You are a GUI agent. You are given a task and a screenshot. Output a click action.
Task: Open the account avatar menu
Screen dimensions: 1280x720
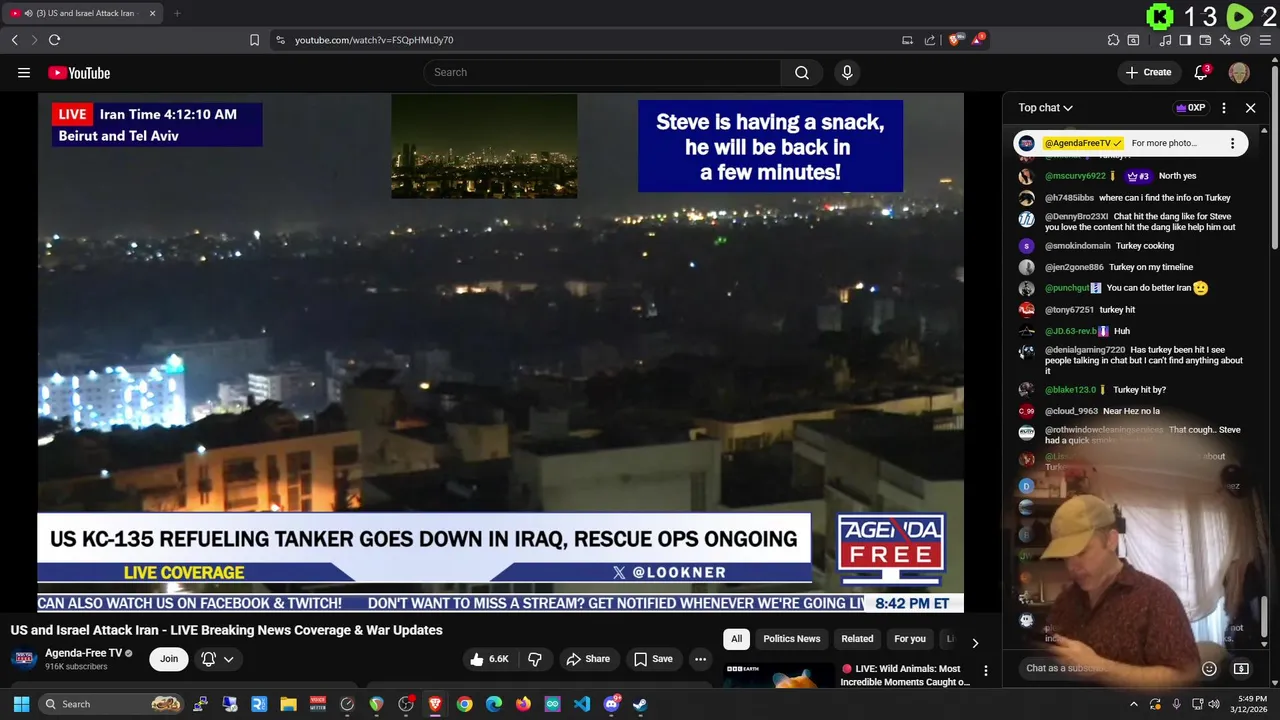tap(1239, 72)
